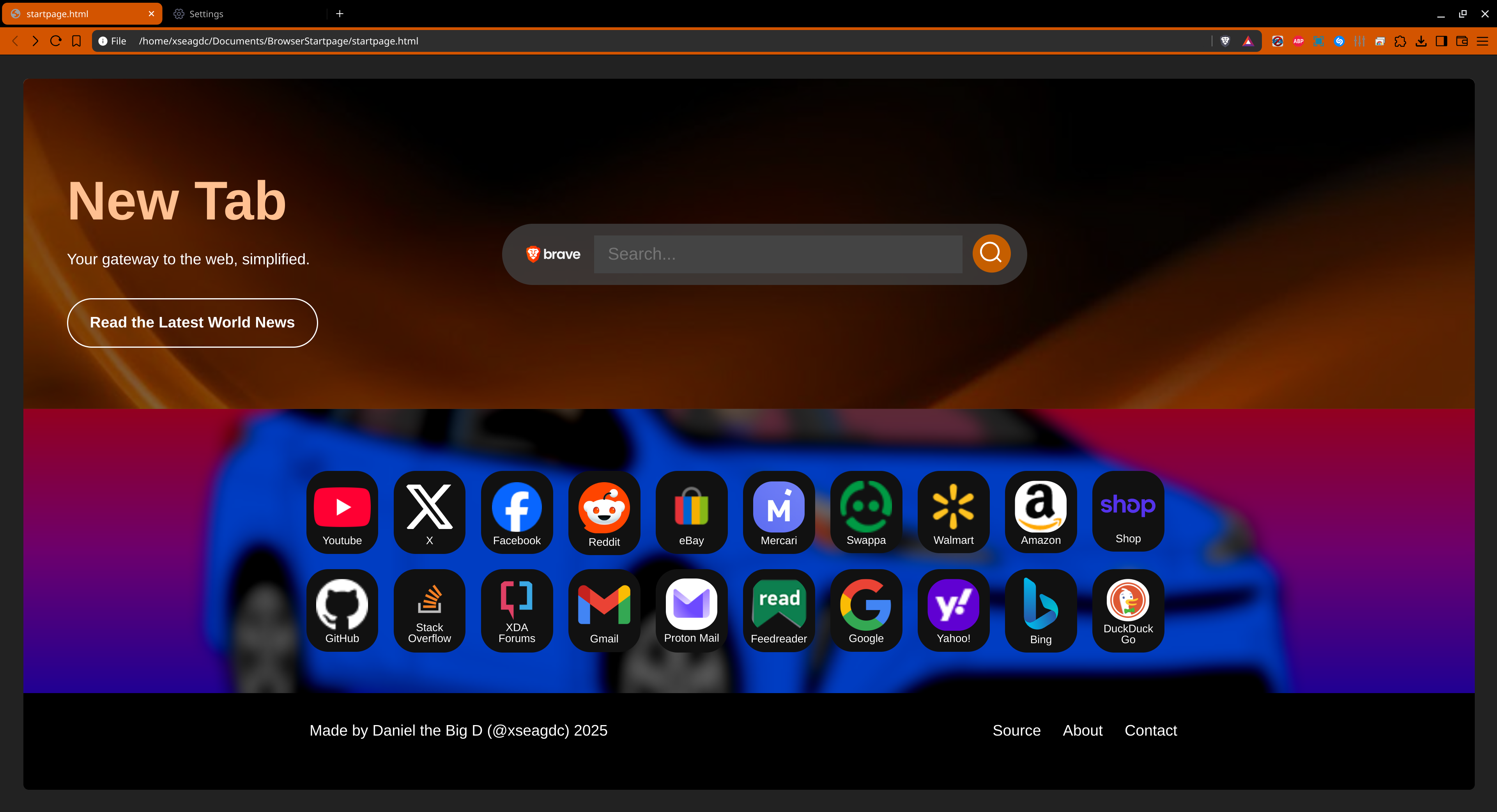Click the Adblock Plus extension icon
The image size is (1497, 812).
tap(1298, 41)
